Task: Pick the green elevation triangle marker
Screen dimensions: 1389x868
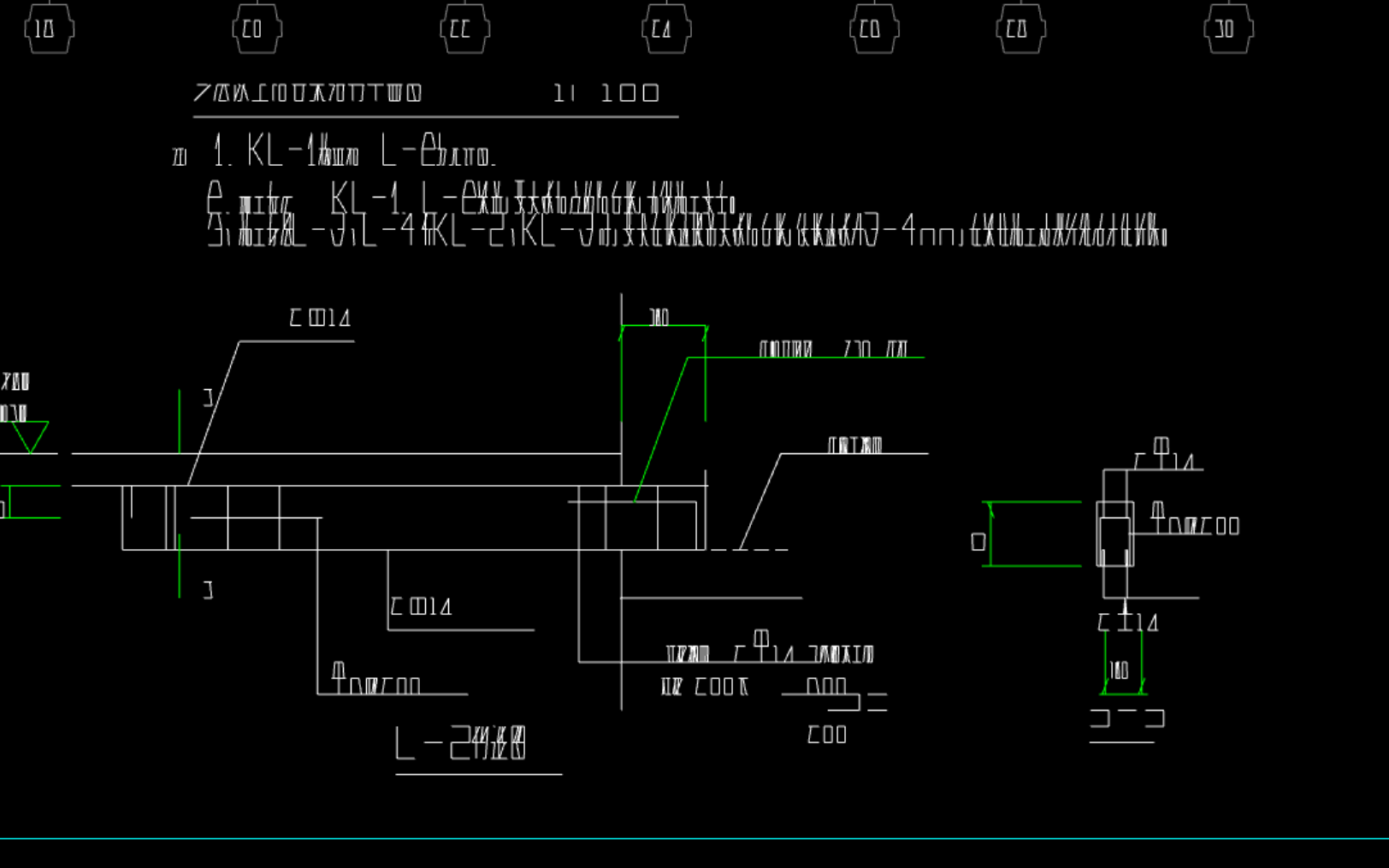Action: pos(30,436)
